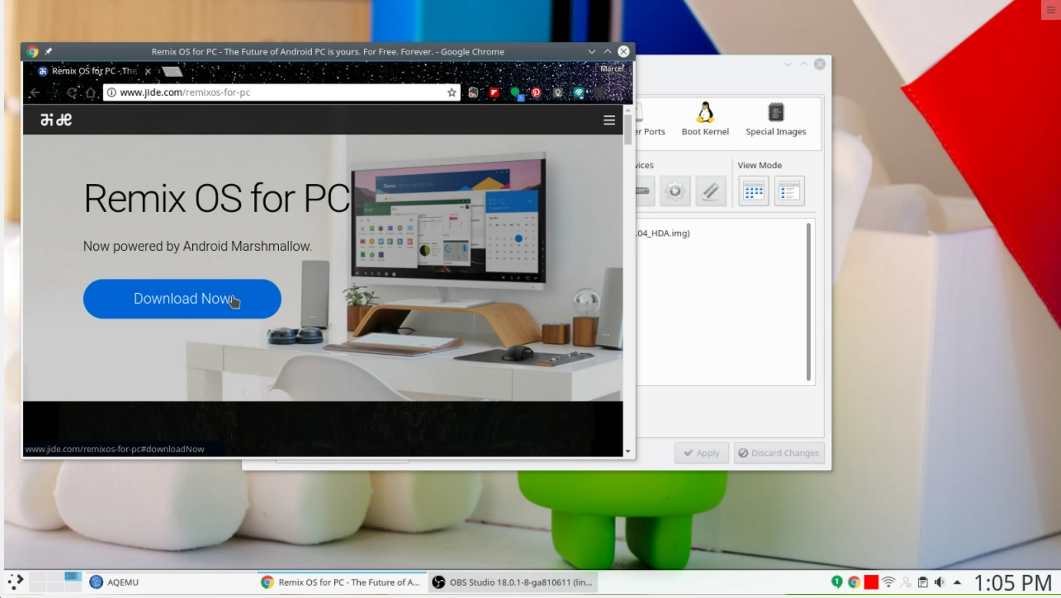Click the Download Now button
The height and width of the screenshot is (598, 1061).
182,299
